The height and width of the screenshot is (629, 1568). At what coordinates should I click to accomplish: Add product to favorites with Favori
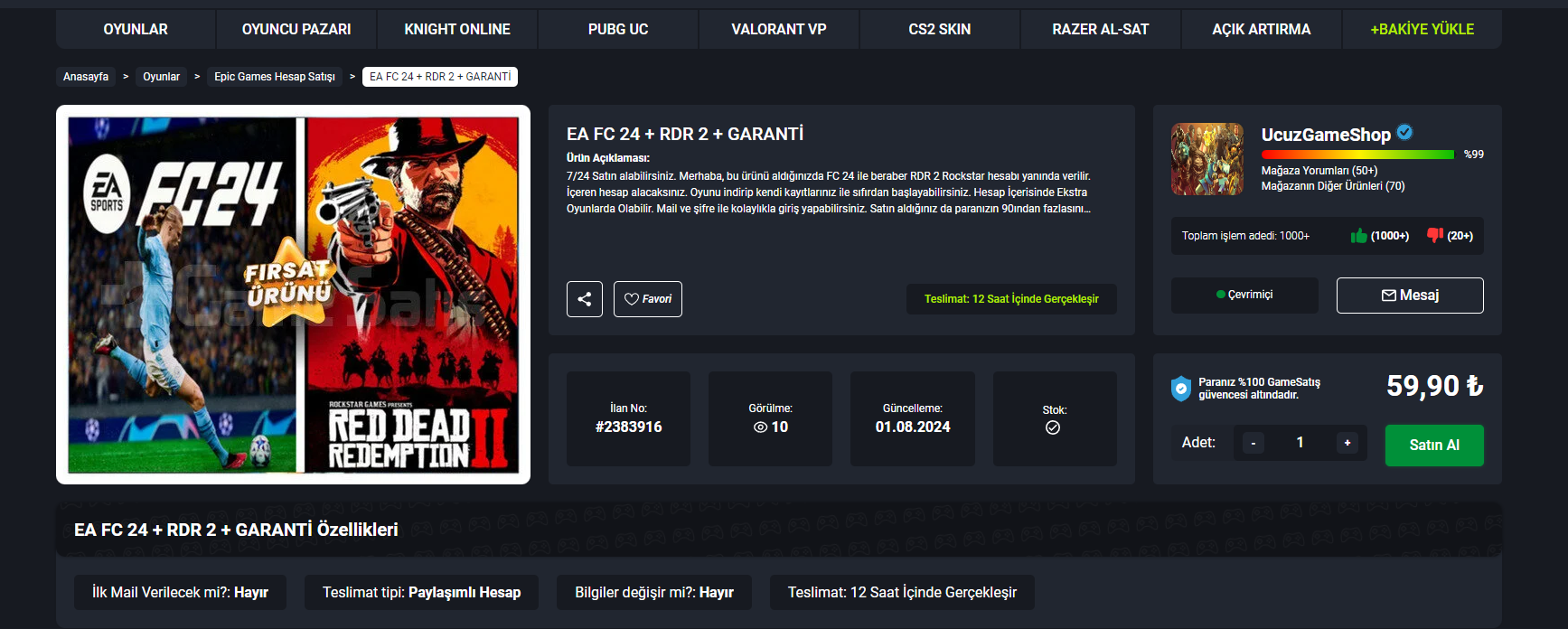[x=648, y=299]
